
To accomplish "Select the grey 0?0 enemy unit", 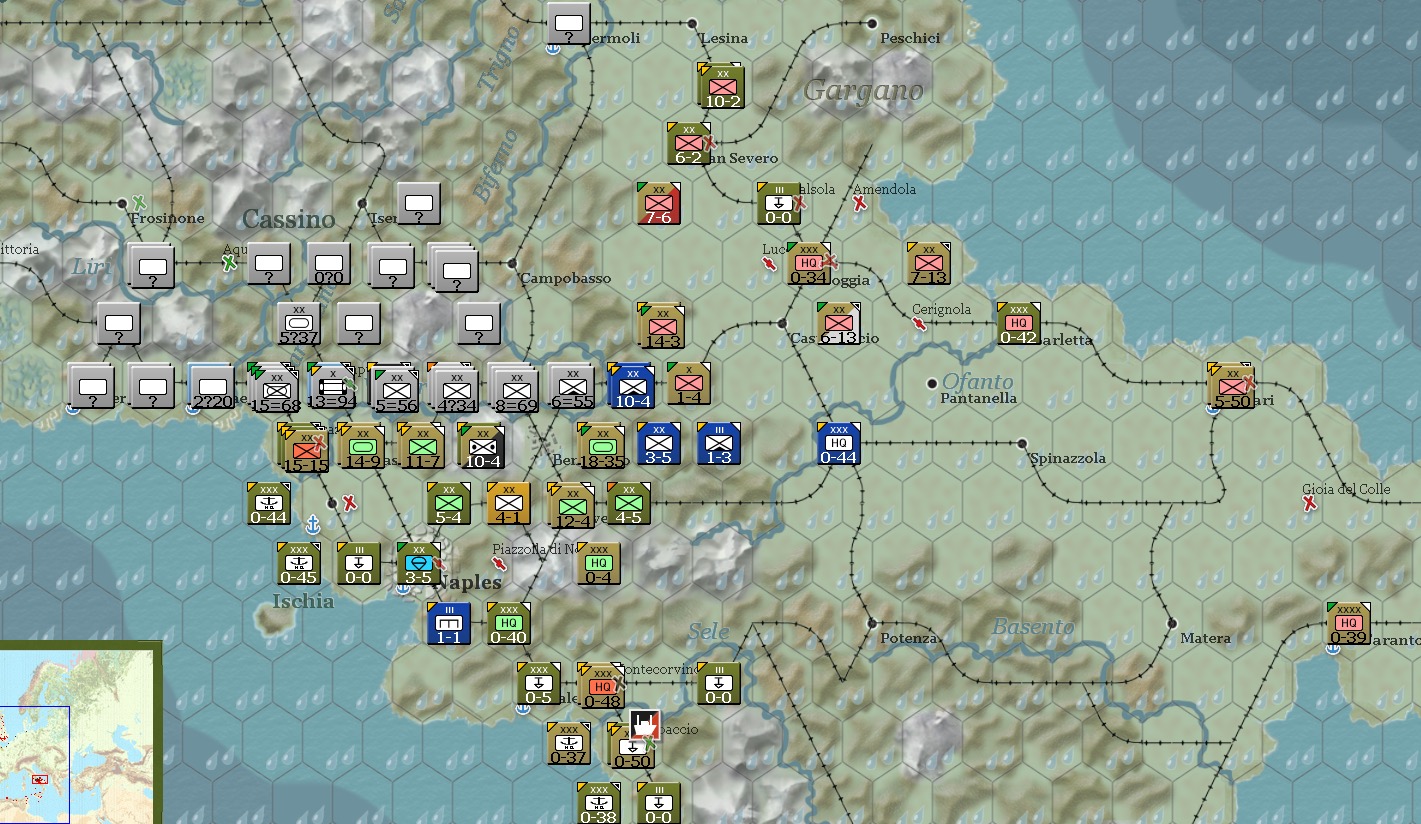I will click(328, 264).
